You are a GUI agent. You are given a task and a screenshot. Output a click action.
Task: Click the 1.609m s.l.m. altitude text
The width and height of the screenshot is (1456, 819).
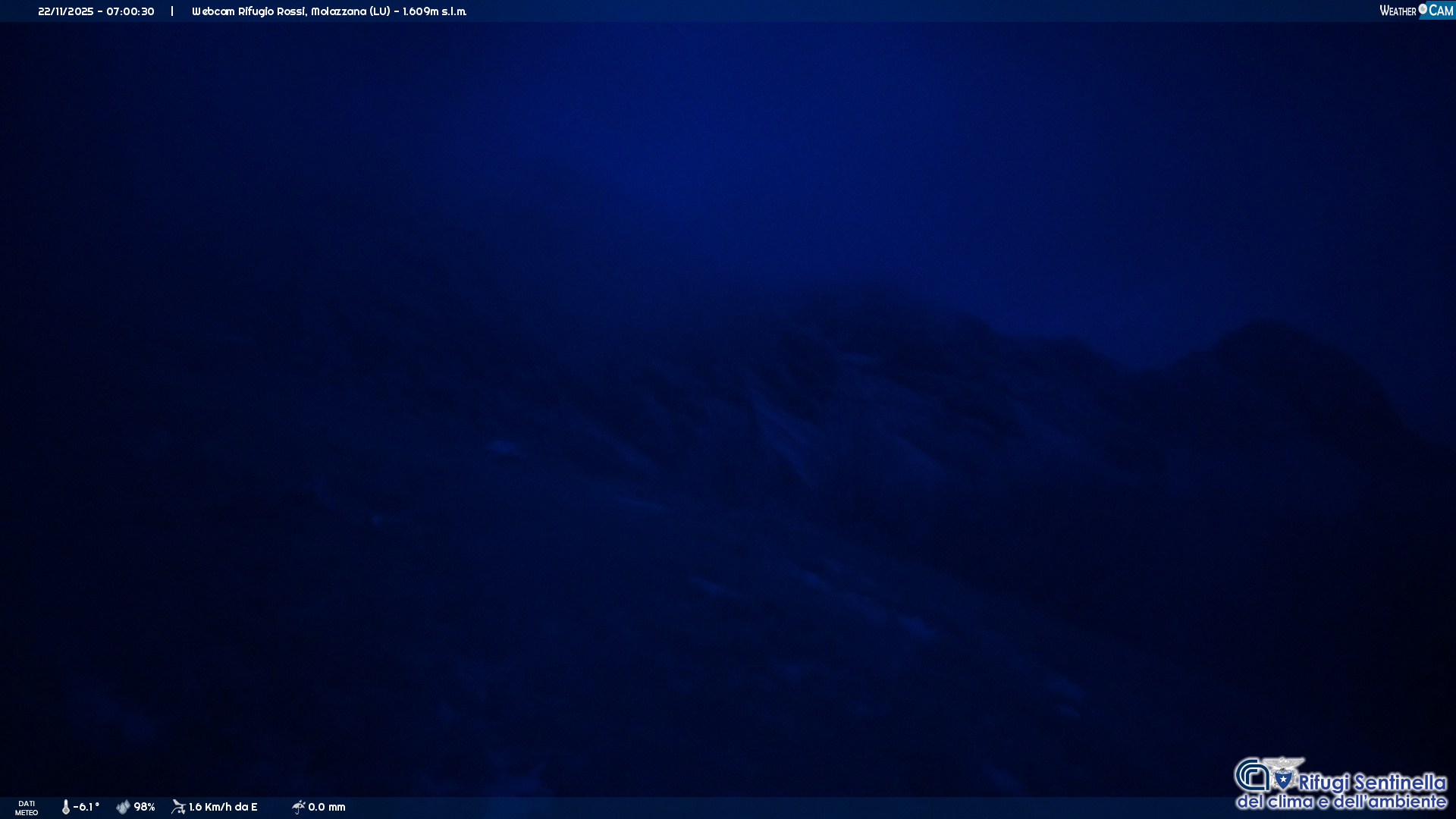pyautogui.click(x=435, y=11)
